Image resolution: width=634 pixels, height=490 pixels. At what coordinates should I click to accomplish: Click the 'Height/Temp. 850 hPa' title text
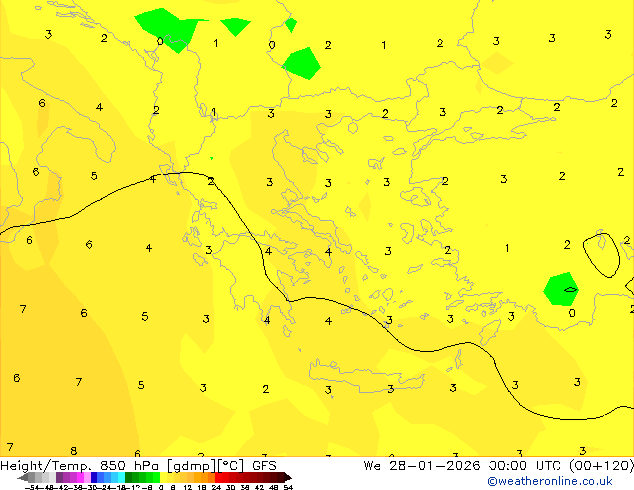tap(79, 466)
